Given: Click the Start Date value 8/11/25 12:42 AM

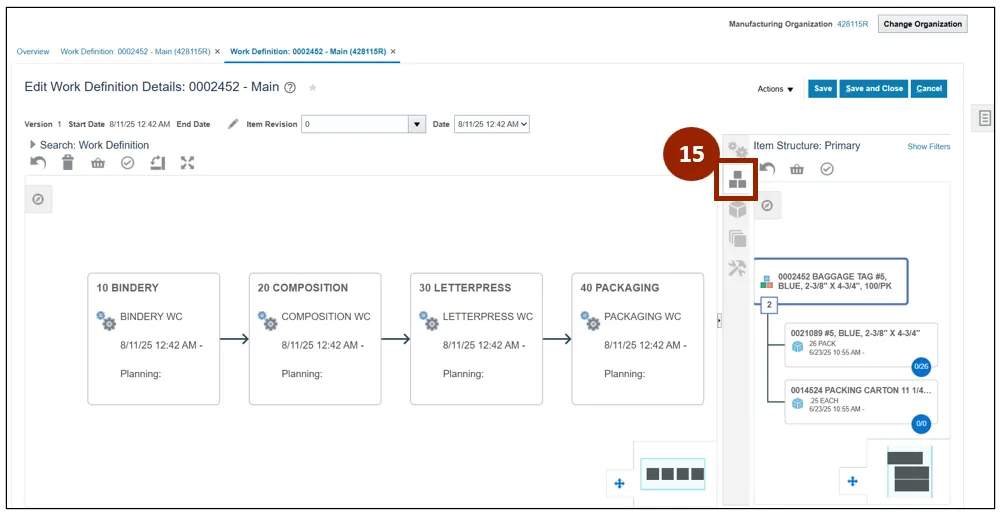Looking at the screenshot, I should tap(139, 124).
